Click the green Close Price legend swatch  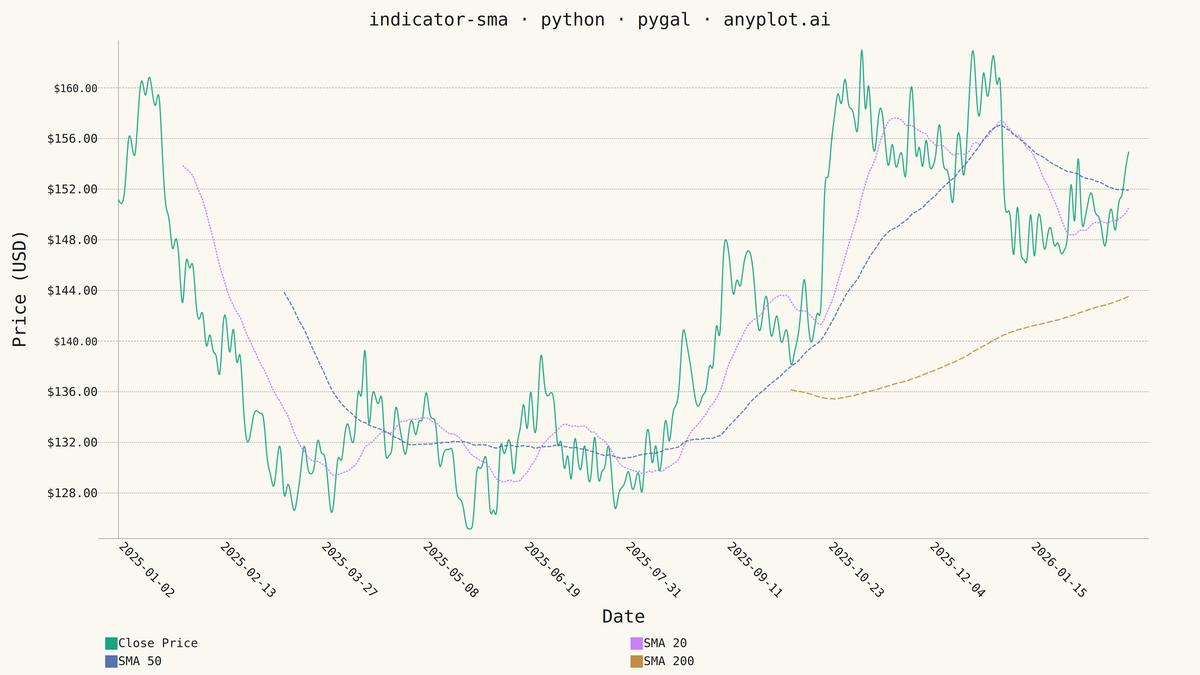pos(111,643)
